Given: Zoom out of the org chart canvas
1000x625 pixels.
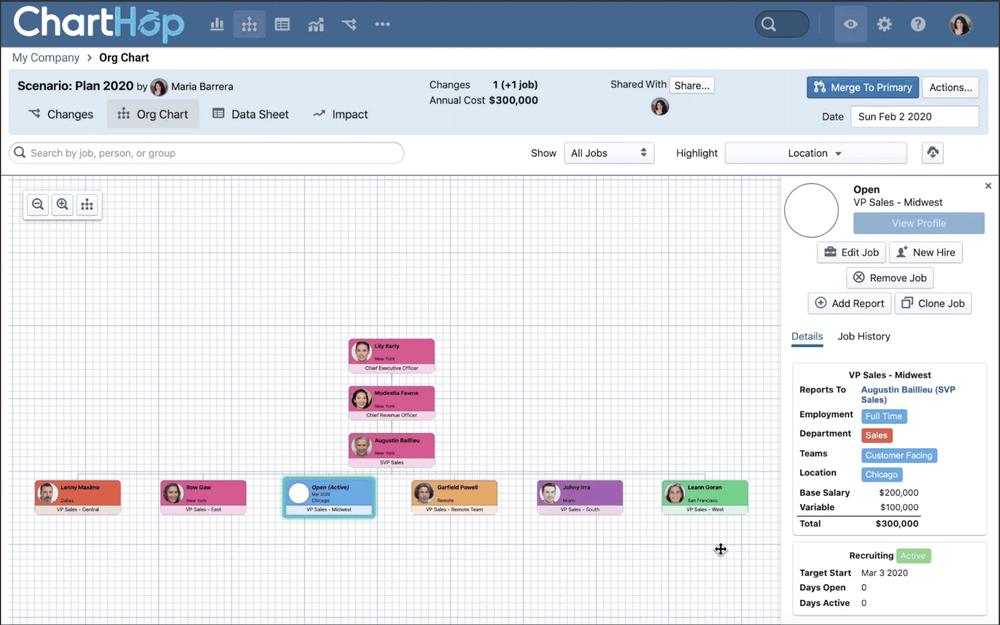Looking at the screenshot, I should [x=37, y=204].
